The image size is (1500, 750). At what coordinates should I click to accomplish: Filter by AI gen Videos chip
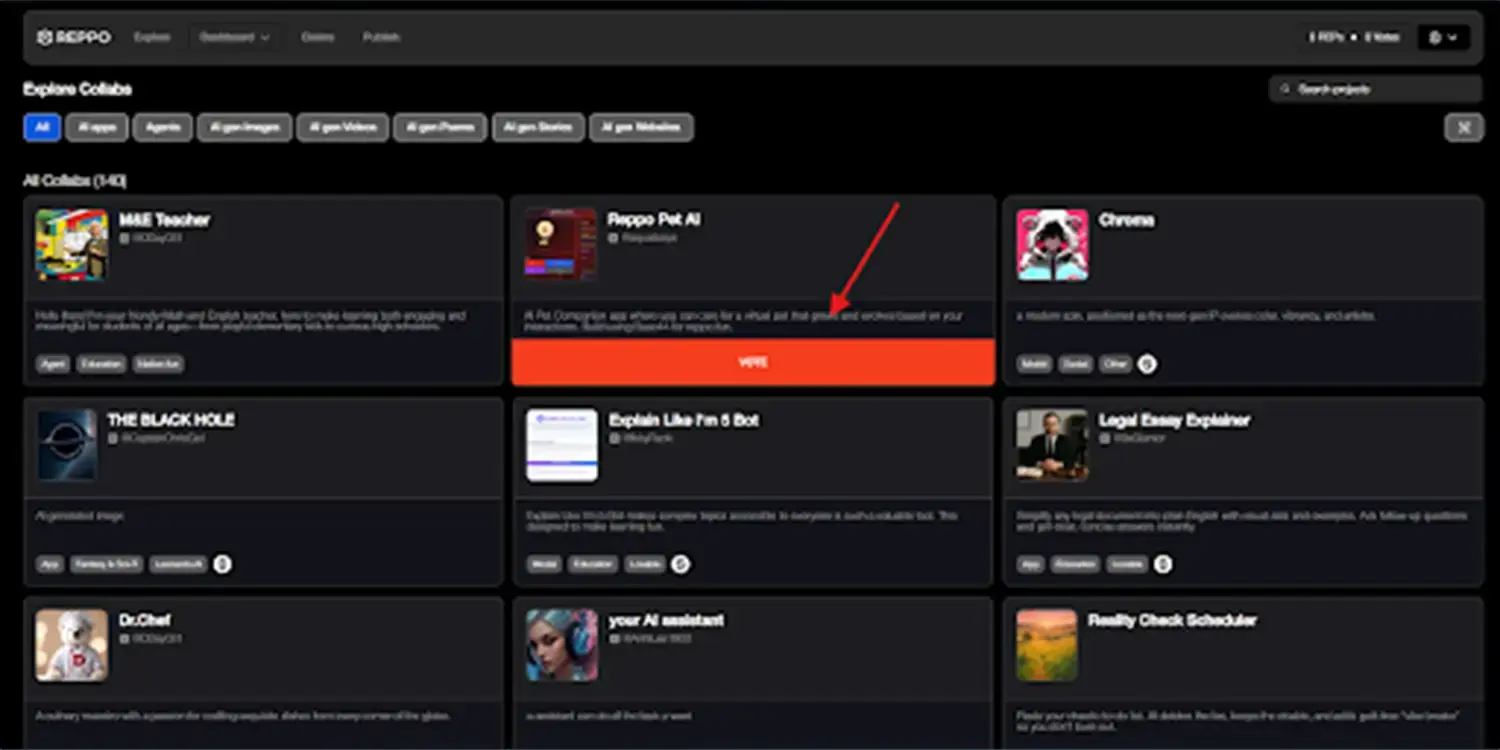pos(342,128)
